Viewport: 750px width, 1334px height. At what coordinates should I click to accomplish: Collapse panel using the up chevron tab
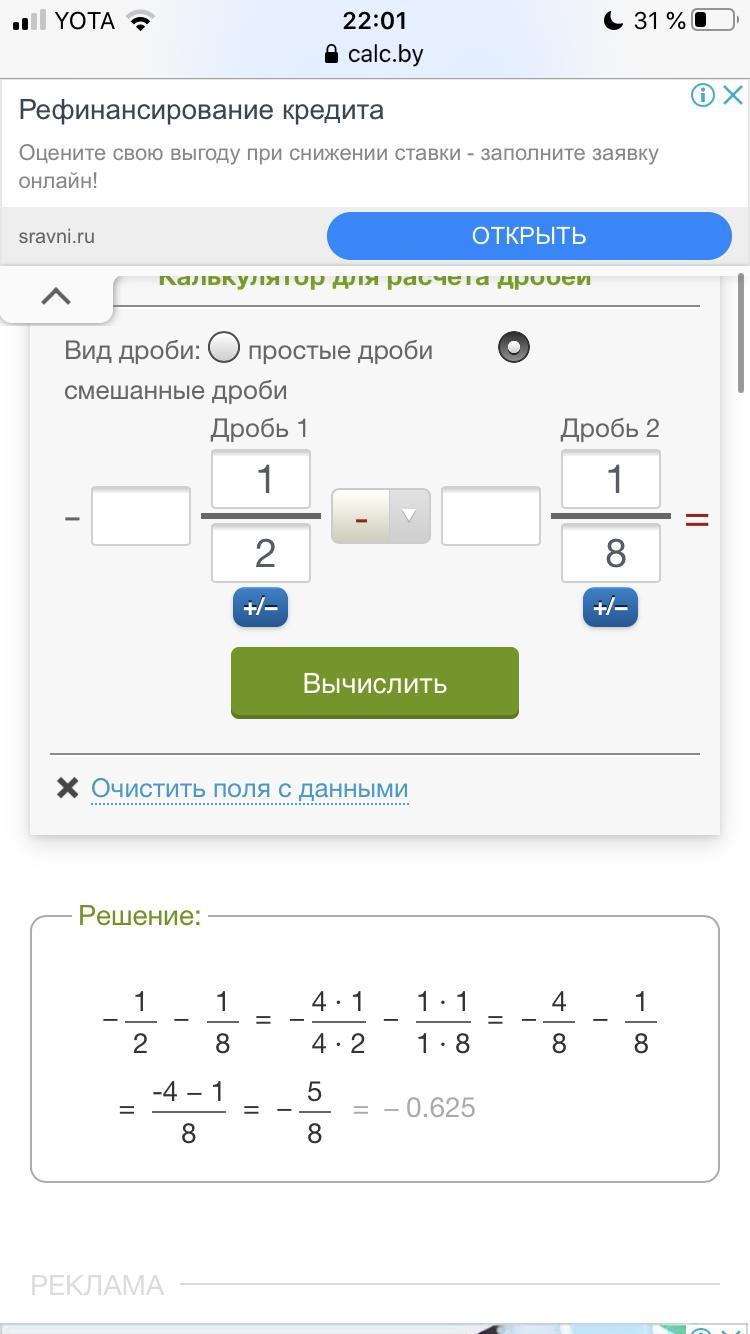(x=56, y=296)
